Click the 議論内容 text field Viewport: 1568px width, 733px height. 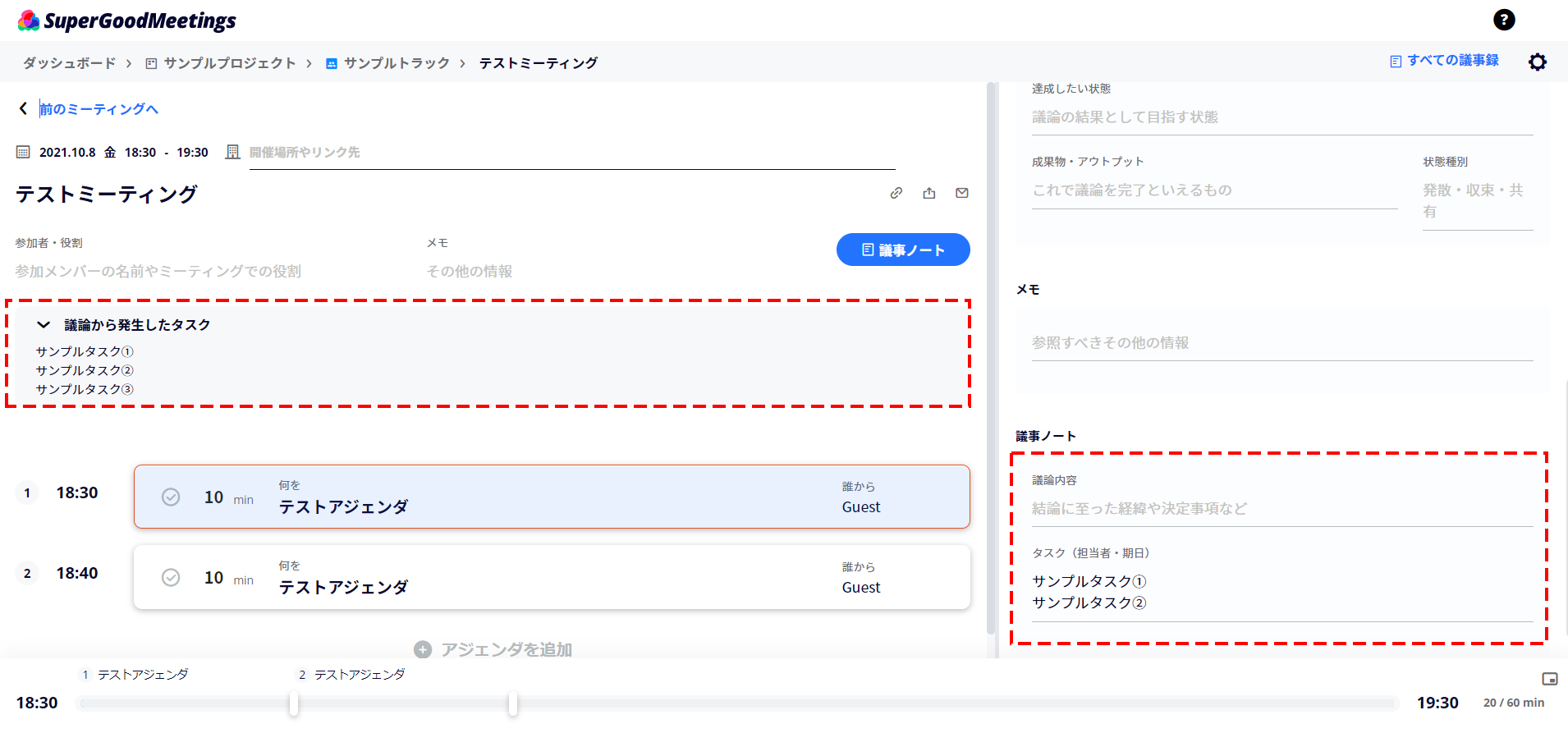[1281, 508]
